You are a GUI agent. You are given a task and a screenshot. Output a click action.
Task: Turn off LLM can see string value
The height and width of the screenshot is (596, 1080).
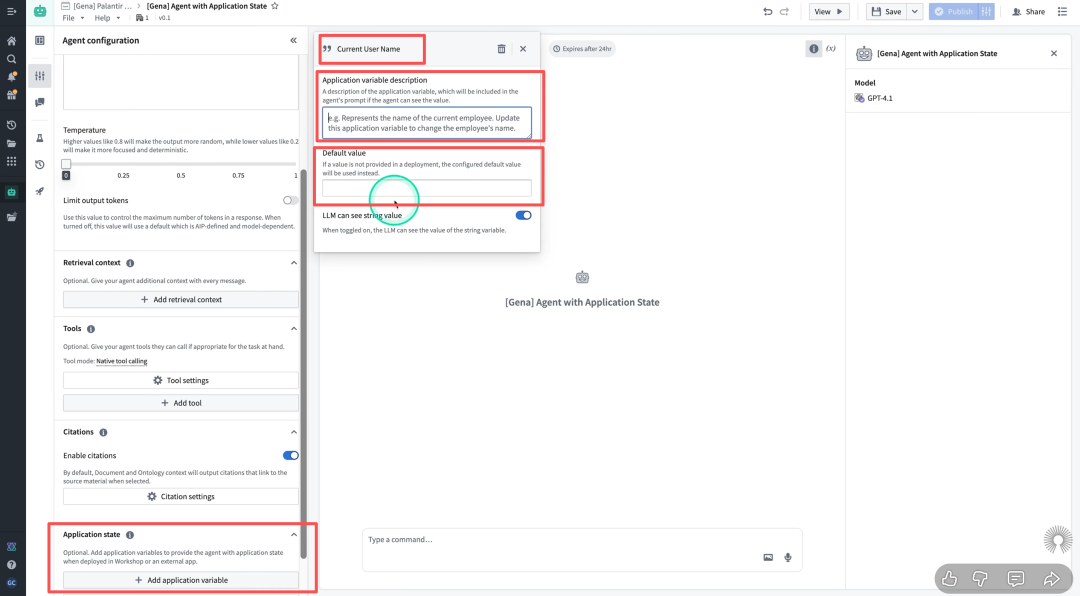pos(523,216)
